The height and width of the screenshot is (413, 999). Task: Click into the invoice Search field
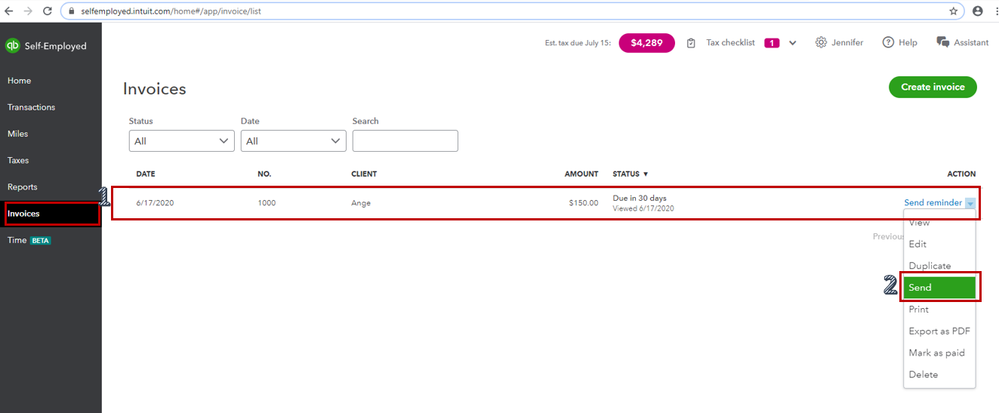click(404, 141)
